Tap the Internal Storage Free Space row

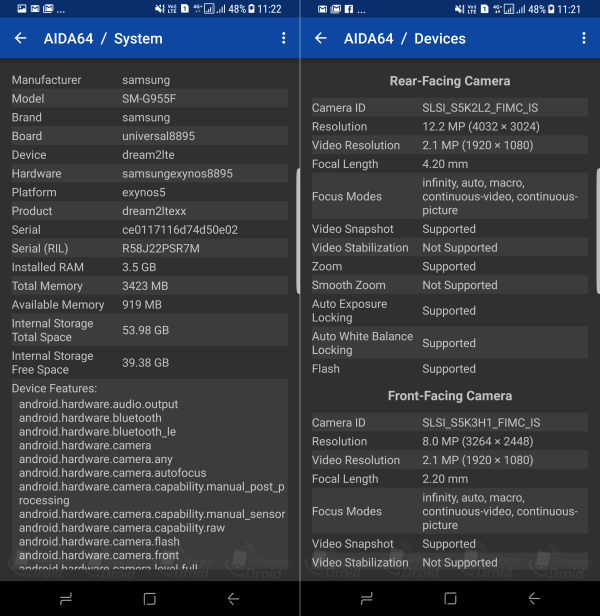(148, 362)
